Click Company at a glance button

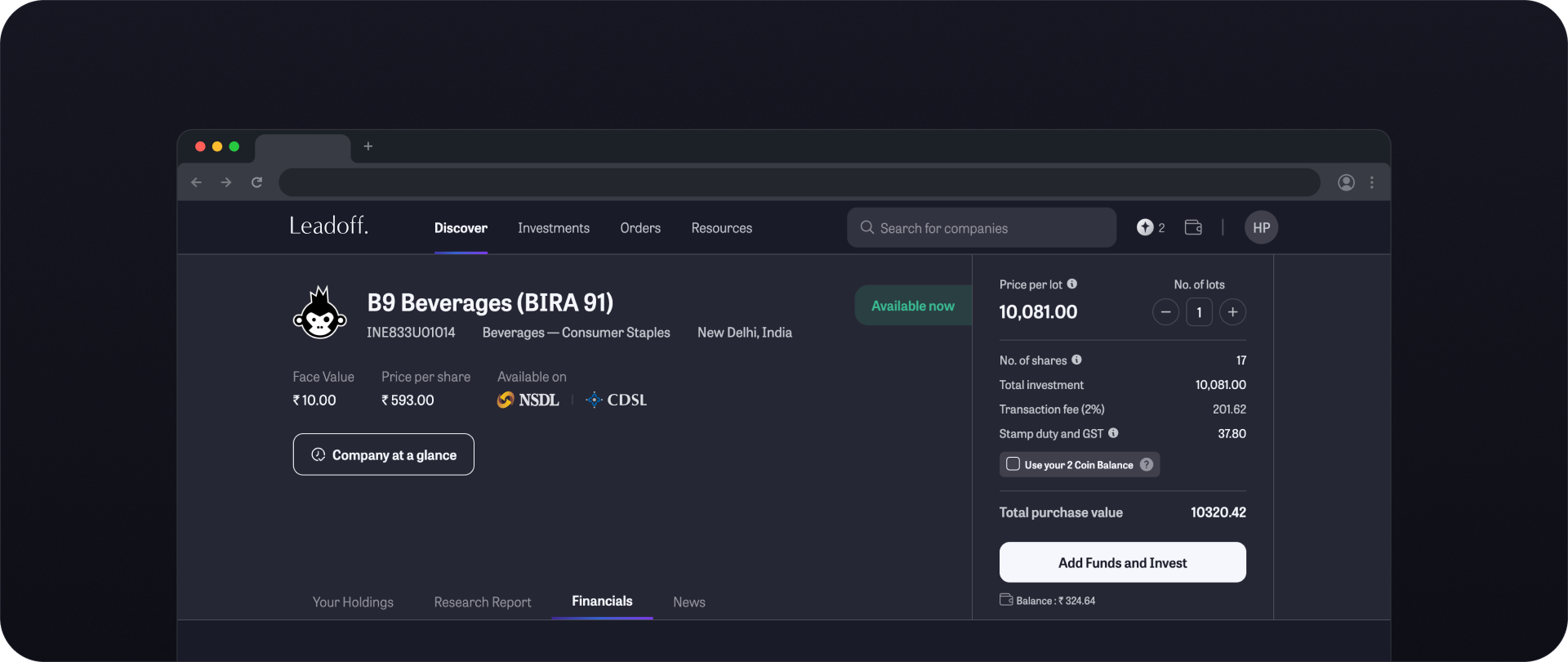click(x=383, y=454)
